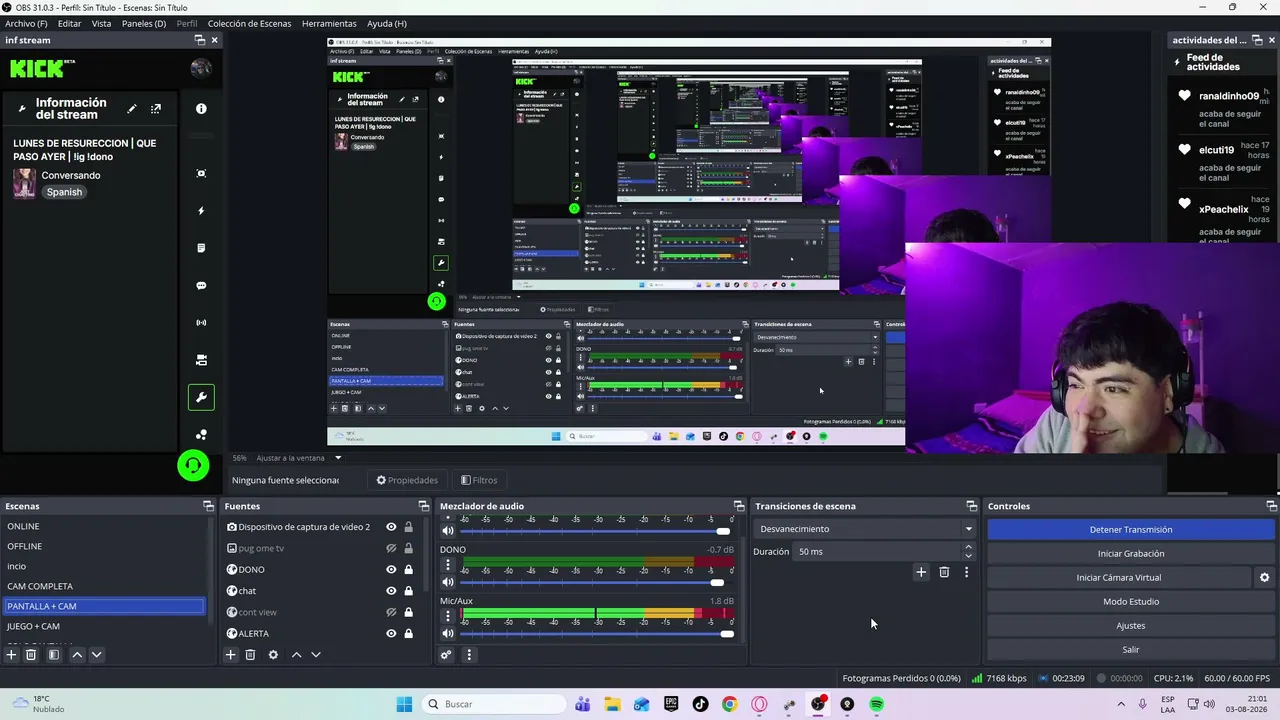Open the Paneles (D) menu
The image size is (1280, 720).
144,23
